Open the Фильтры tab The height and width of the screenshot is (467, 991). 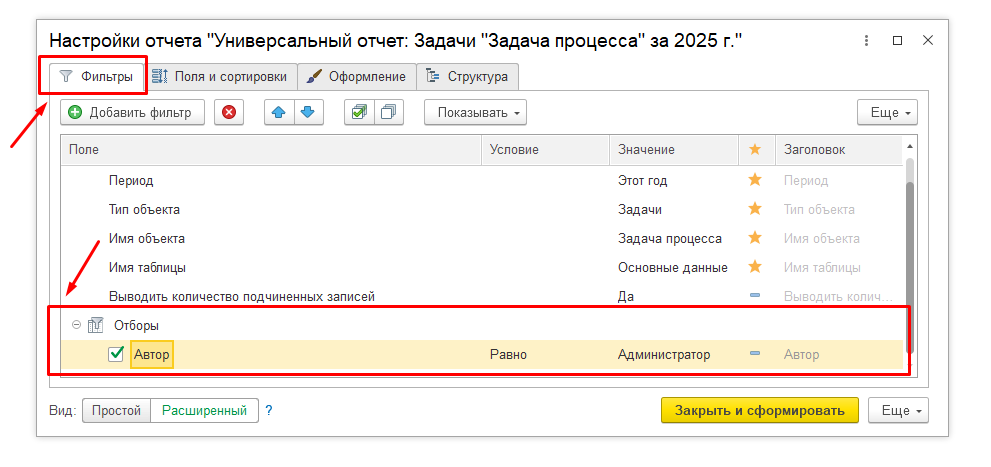tap(97, 77)
